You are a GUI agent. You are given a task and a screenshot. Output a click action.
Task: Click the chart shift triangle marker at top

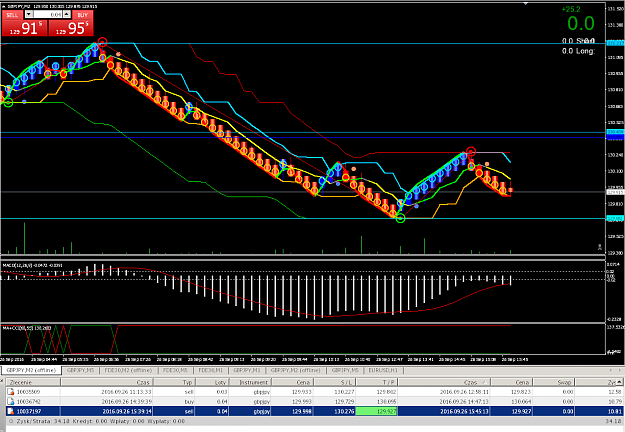click(526, 4)
